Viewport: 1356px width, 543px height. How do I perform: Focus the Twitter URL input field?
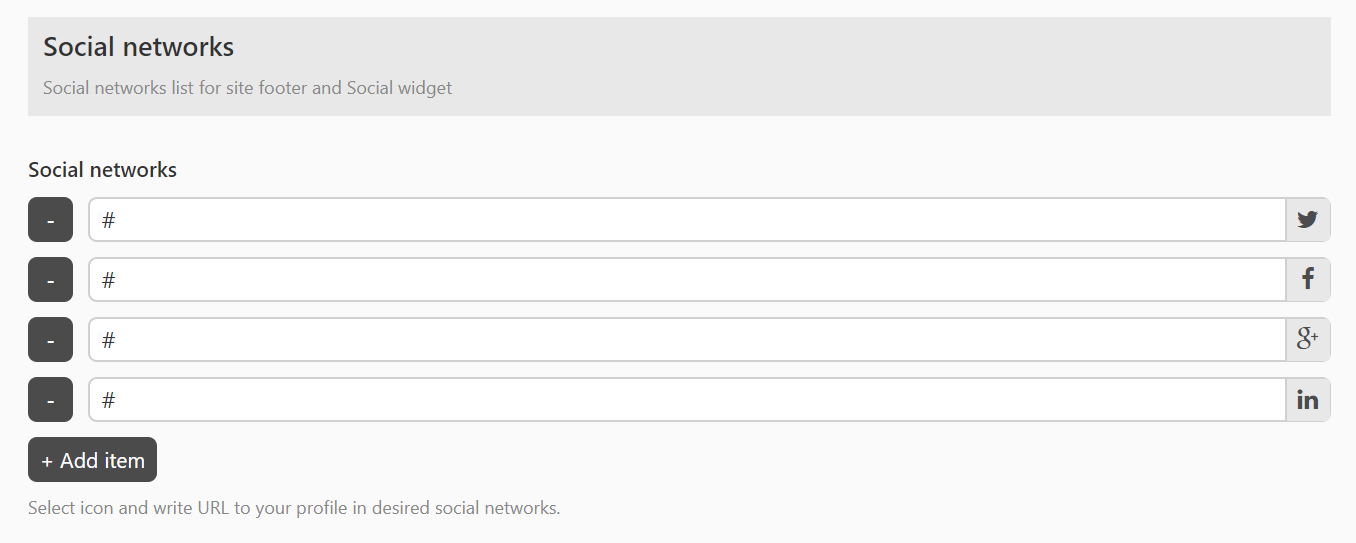[x=686, y=220]
